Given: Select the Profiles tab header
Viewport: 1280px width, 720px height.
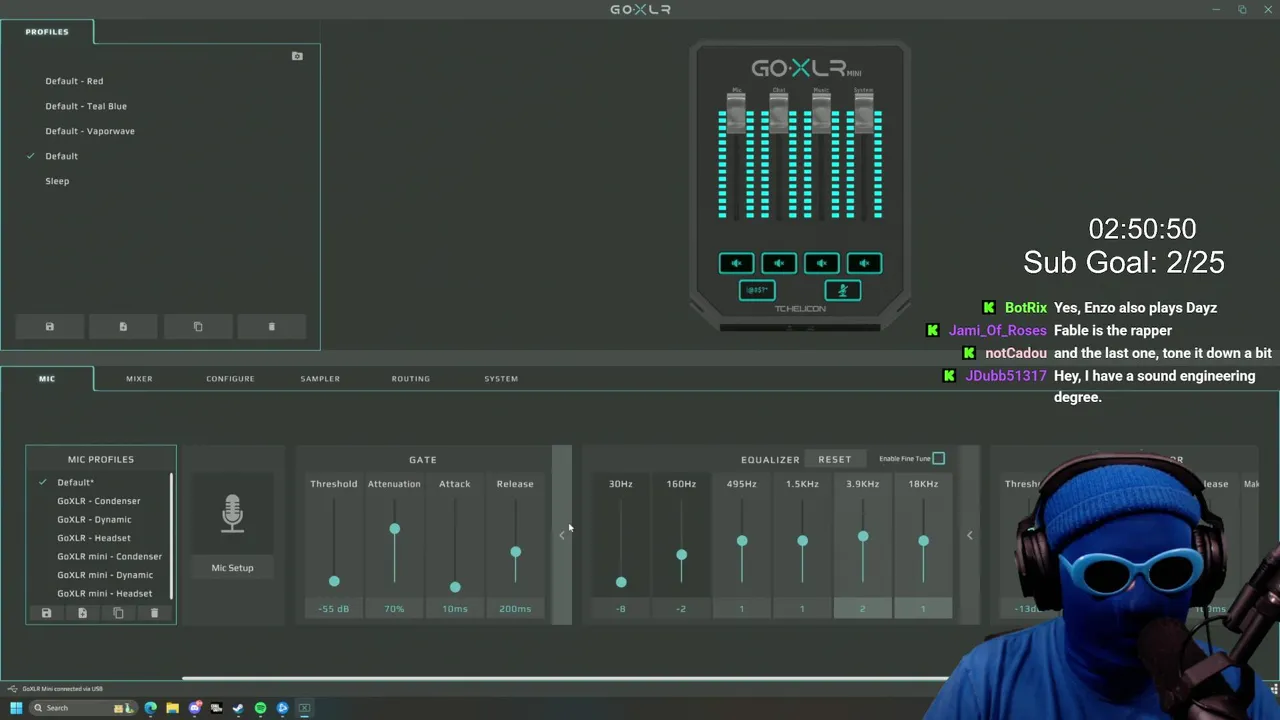Looking at the screenshot, I should pyautogui.click(x=47, y=32).
